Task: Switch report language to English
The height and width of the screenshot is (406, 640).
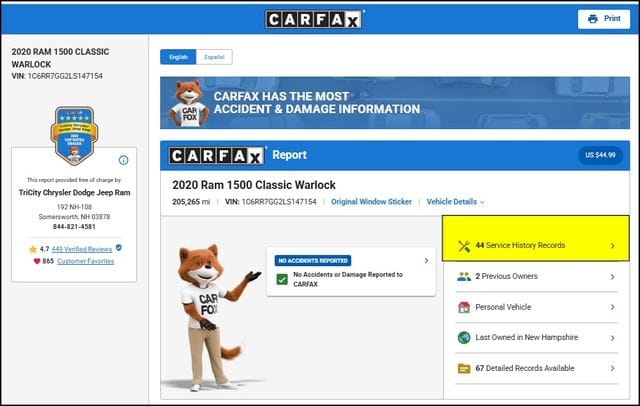Action: pos(178,57)
